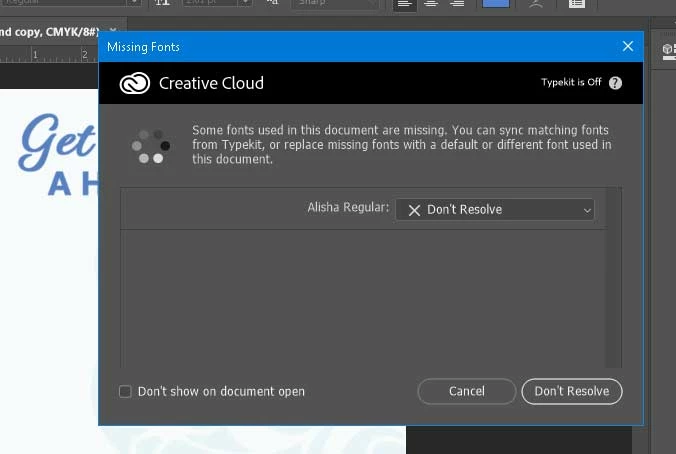
Task: Click the 'Typekit is Off' text
Action: (x=571, y=82)
